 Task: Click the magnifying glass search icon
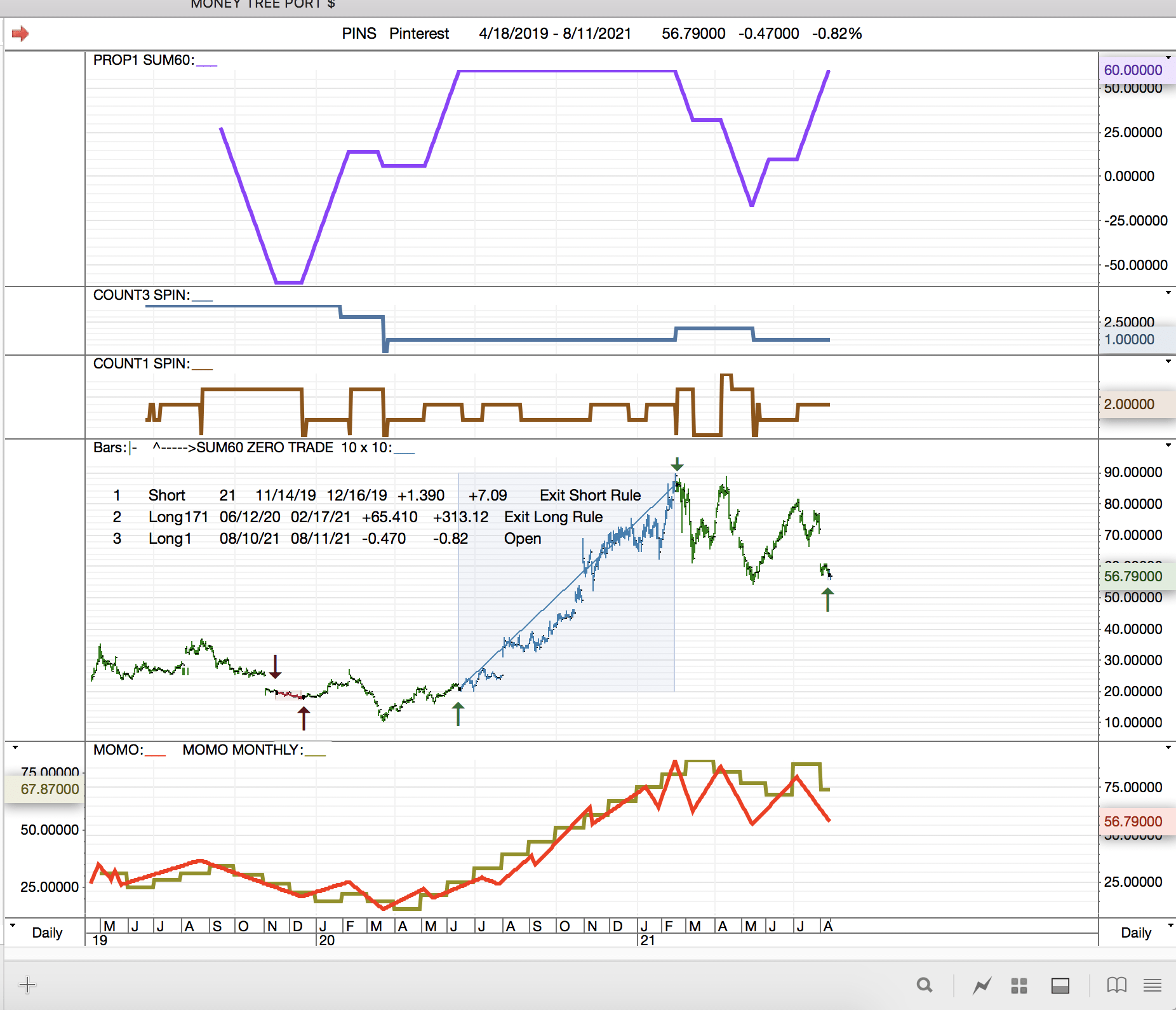click(x=925, y=985)
